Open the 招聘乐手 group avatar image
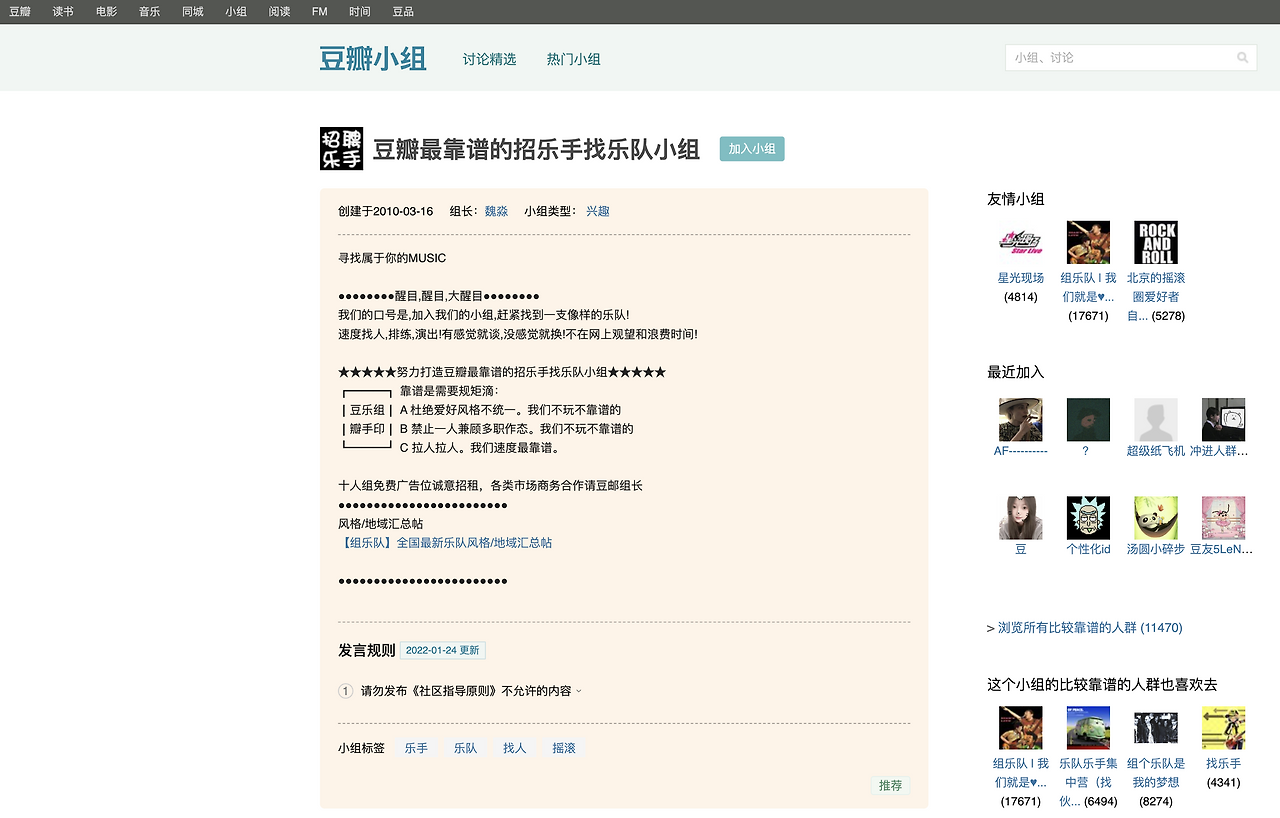 341,149
